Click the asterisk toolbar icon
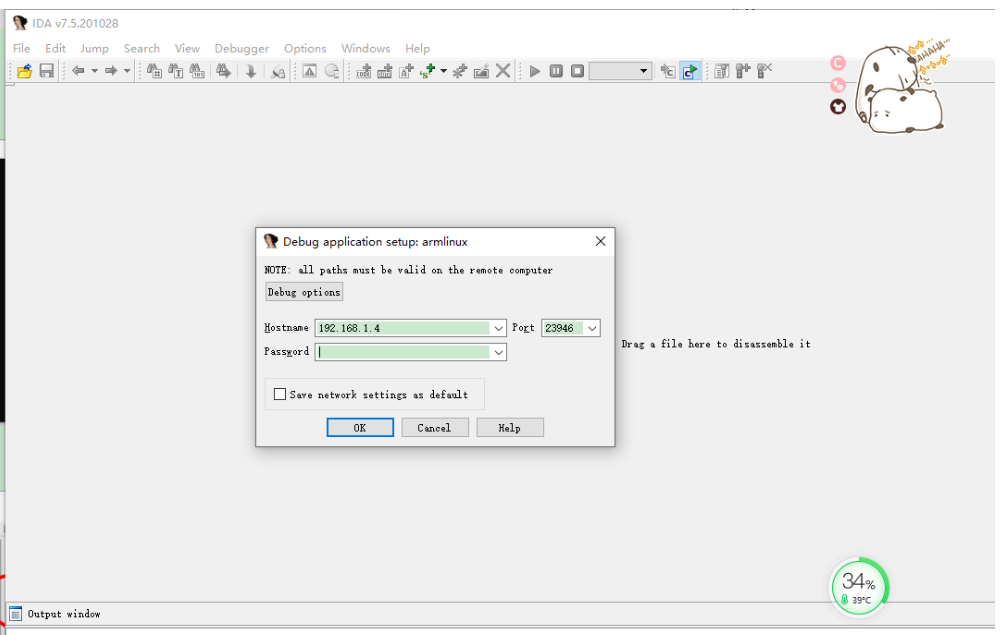The width and height of the screenshot is (1001, 635). (x=460, y=71)
